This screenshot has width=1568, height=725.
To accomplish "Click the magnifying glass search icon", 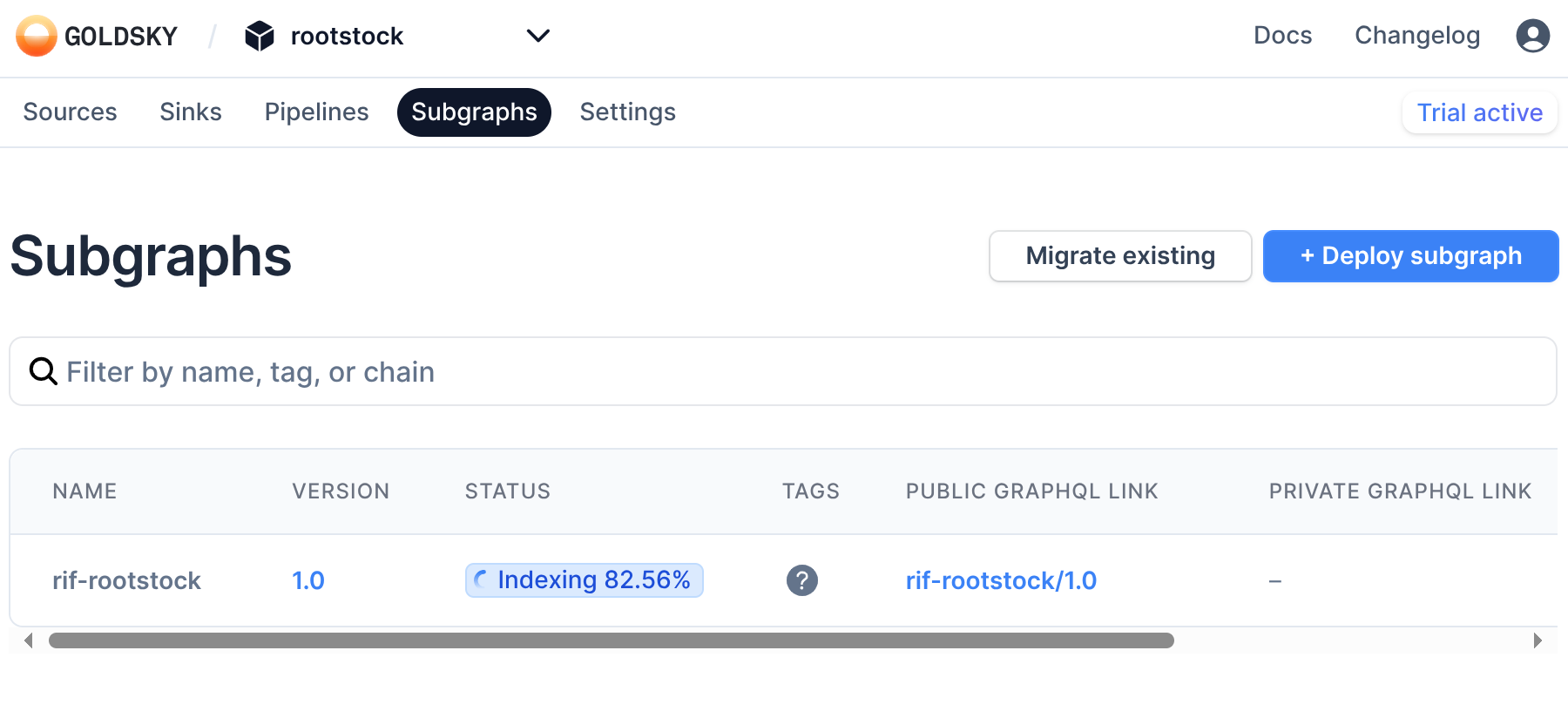I will point(43,371).
